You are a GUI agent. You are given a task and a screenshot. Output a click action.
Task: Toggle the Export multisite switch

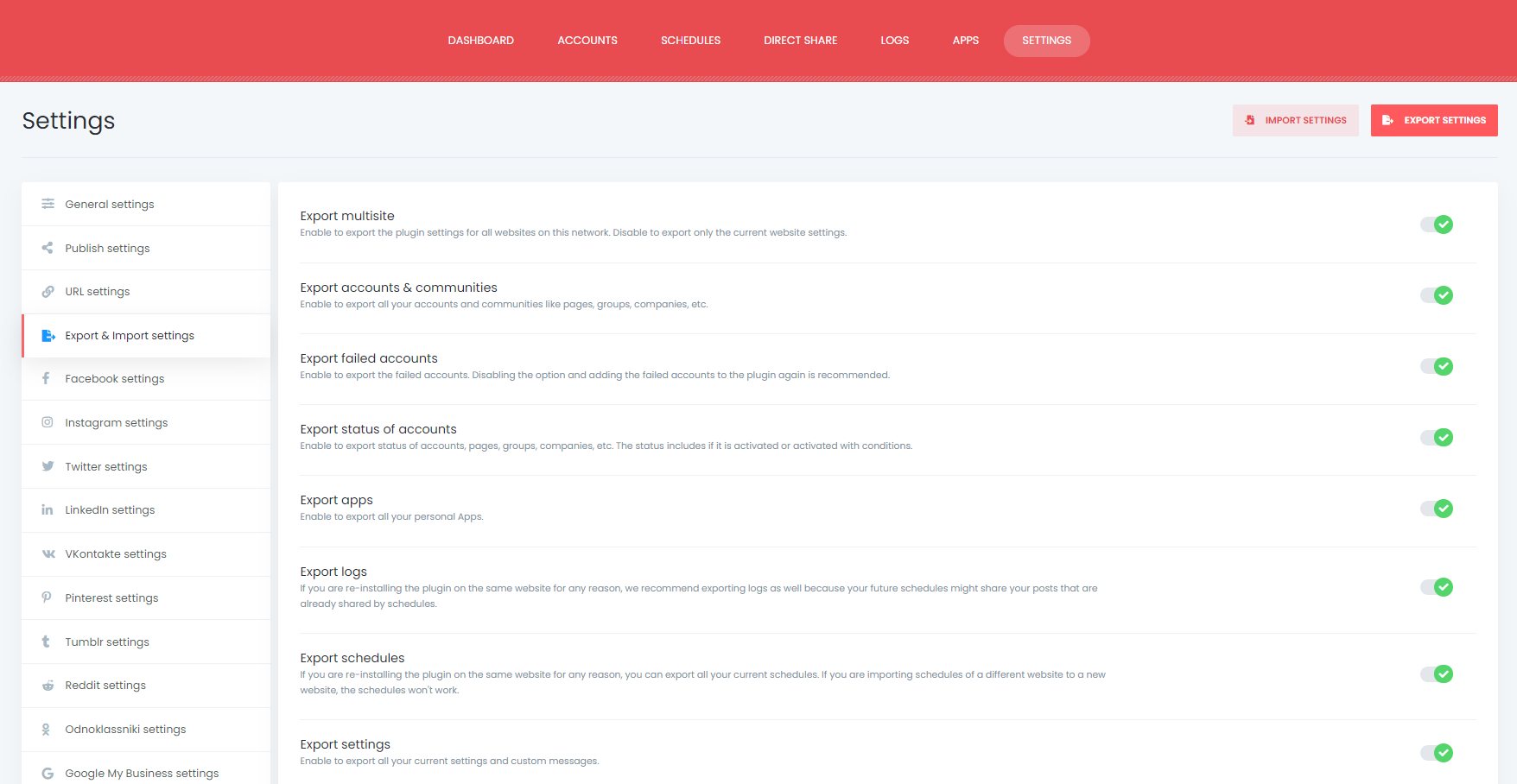(x=1437, y=224)
